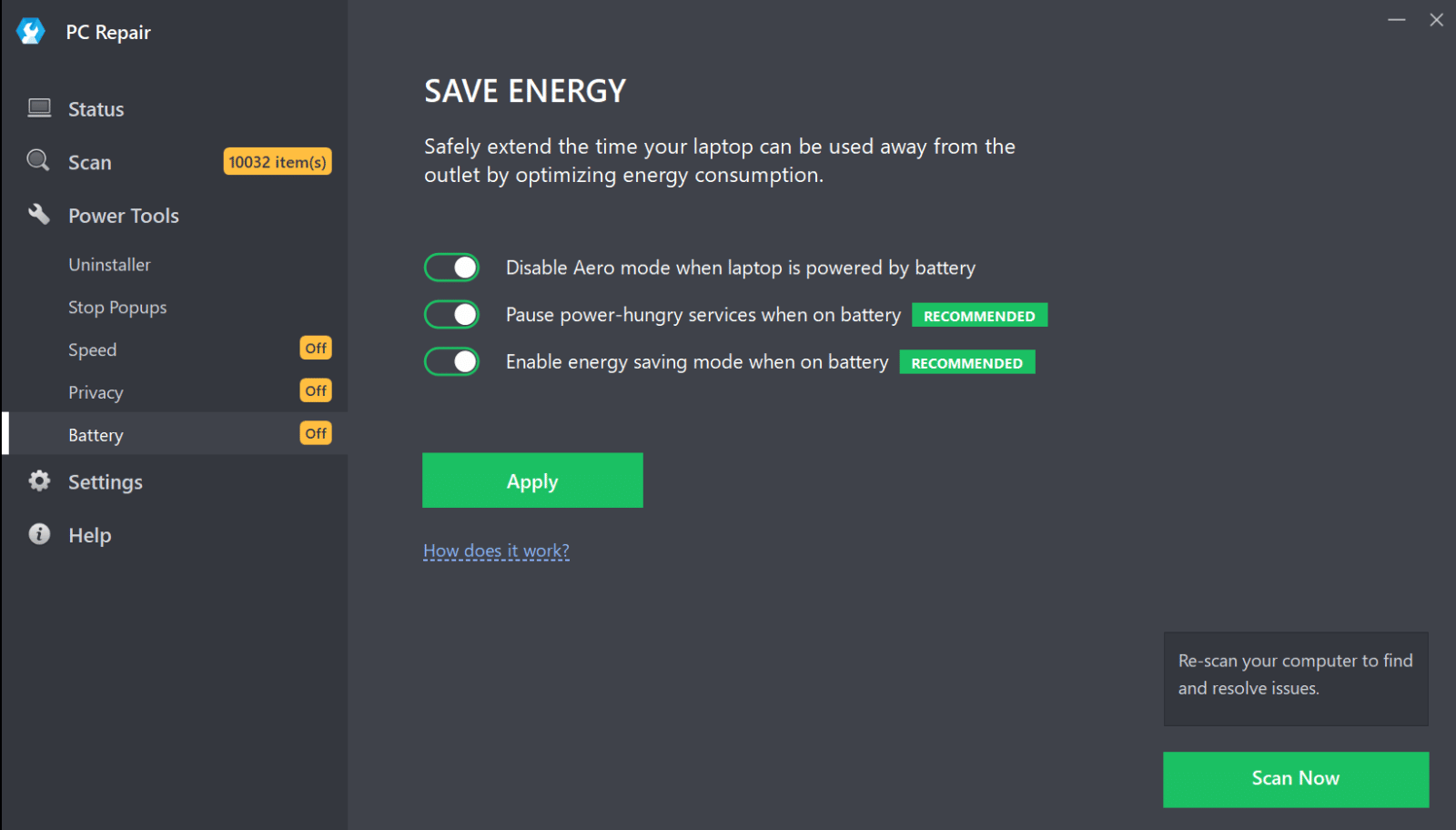Click the Settings gear icon
The height and width of the screenshot is (830, 1456).
(38, 481)
